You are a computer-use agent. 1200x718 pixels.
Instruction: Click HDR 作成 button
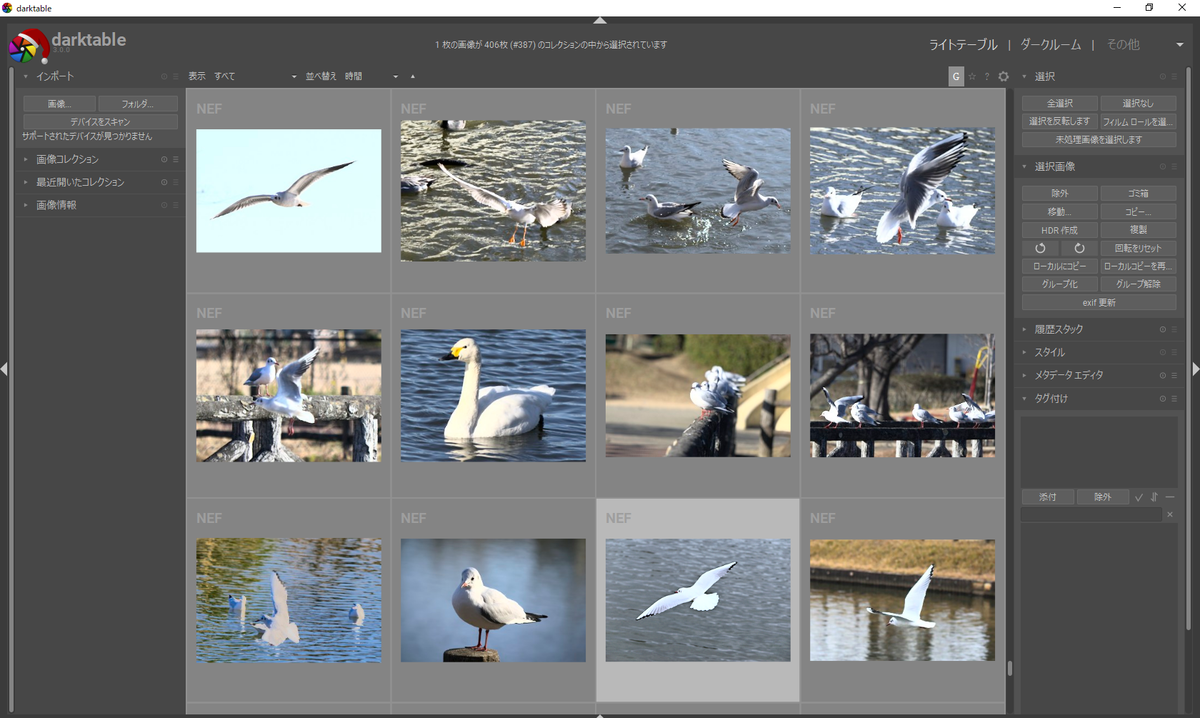[1060, 230]
